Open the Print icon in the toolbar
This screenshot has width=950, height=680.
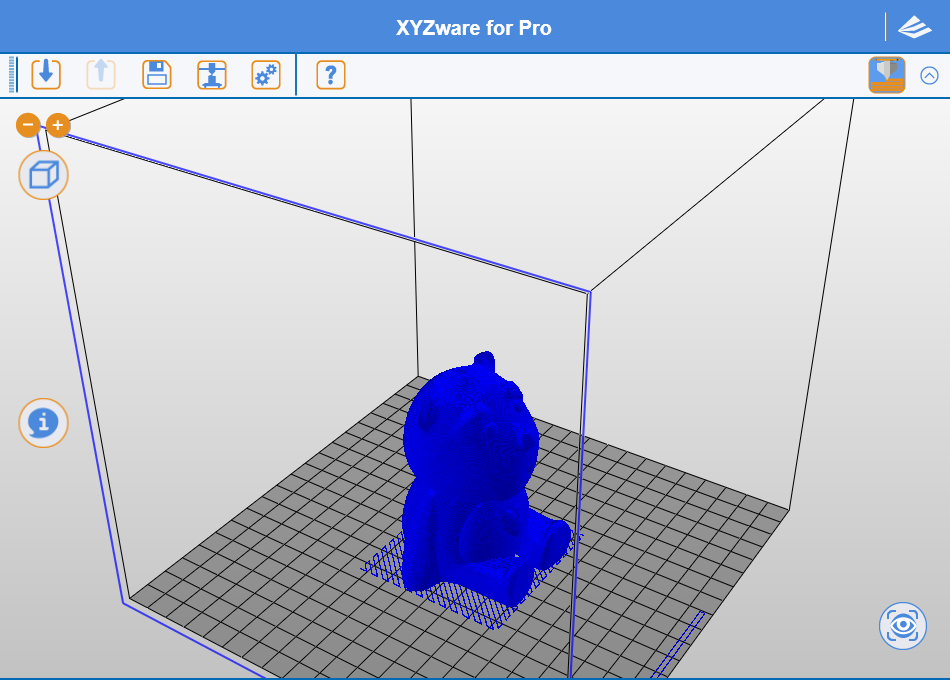(211, 75)
